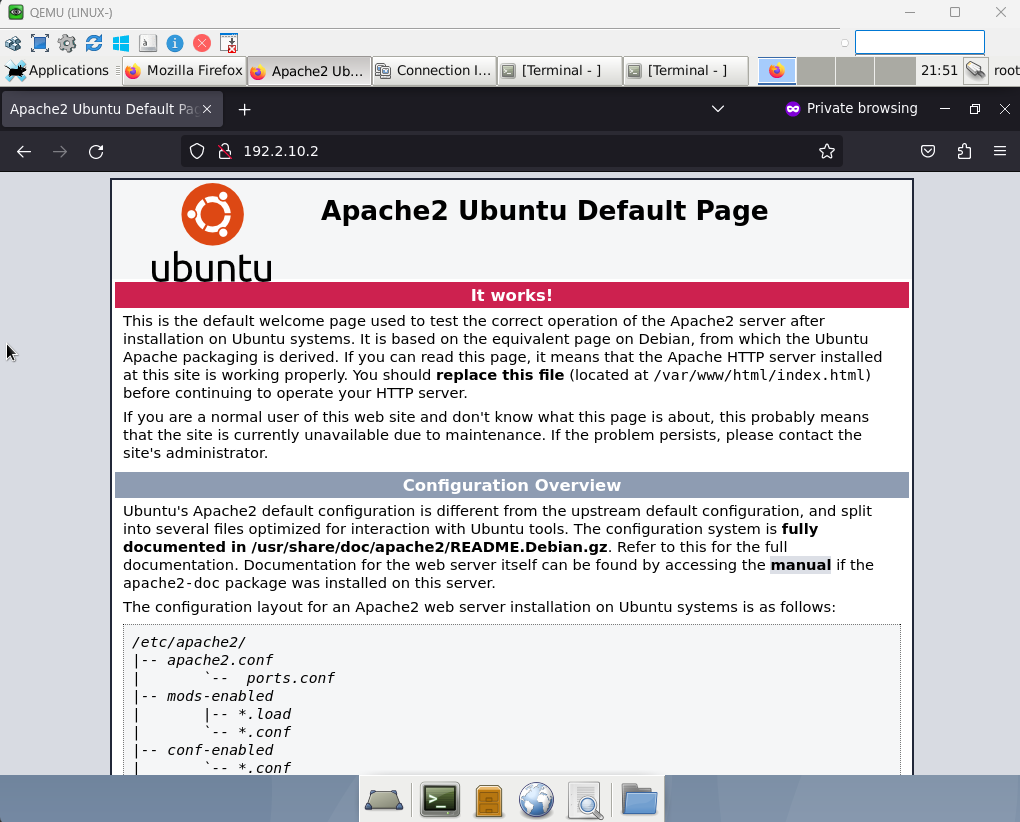Open a new Firefox tab
This screenshot has width=1020, height=822.
[245, 110]
